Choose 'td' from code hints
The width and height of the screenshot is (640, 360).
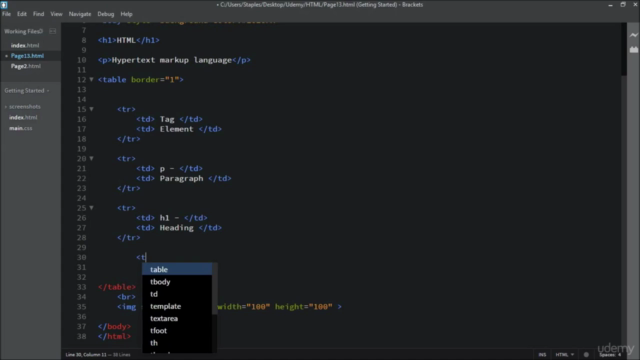click(177, 294)
